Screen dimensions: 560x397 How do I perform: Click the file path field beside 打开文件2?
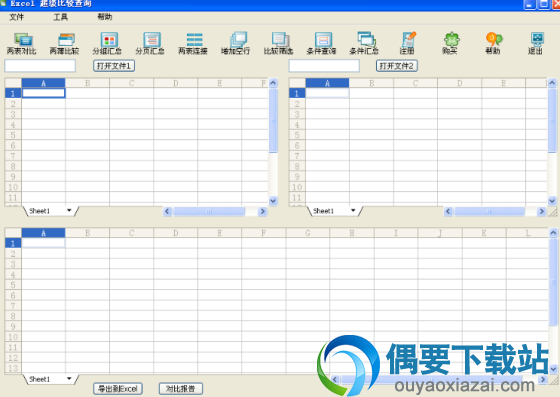coord(324,66)
